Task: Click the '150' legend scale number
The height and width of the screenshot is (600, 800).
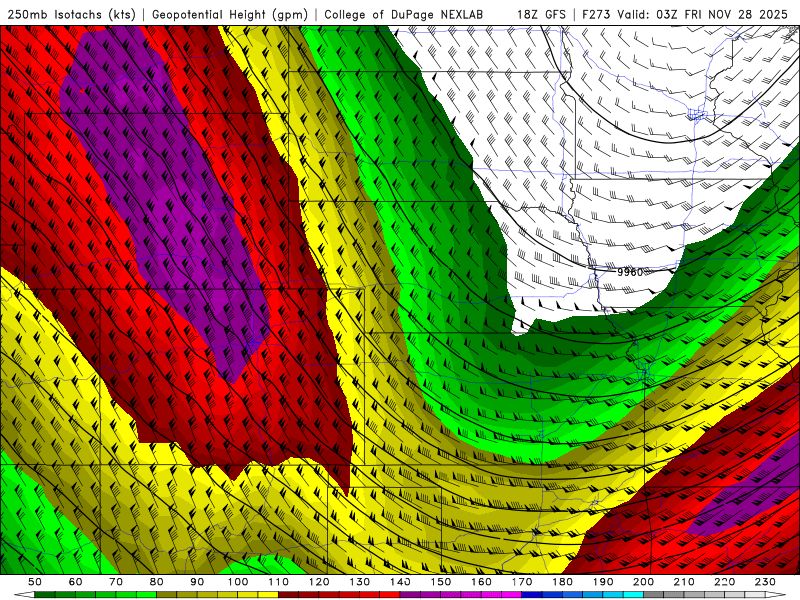Action: [x=441, y=582]
